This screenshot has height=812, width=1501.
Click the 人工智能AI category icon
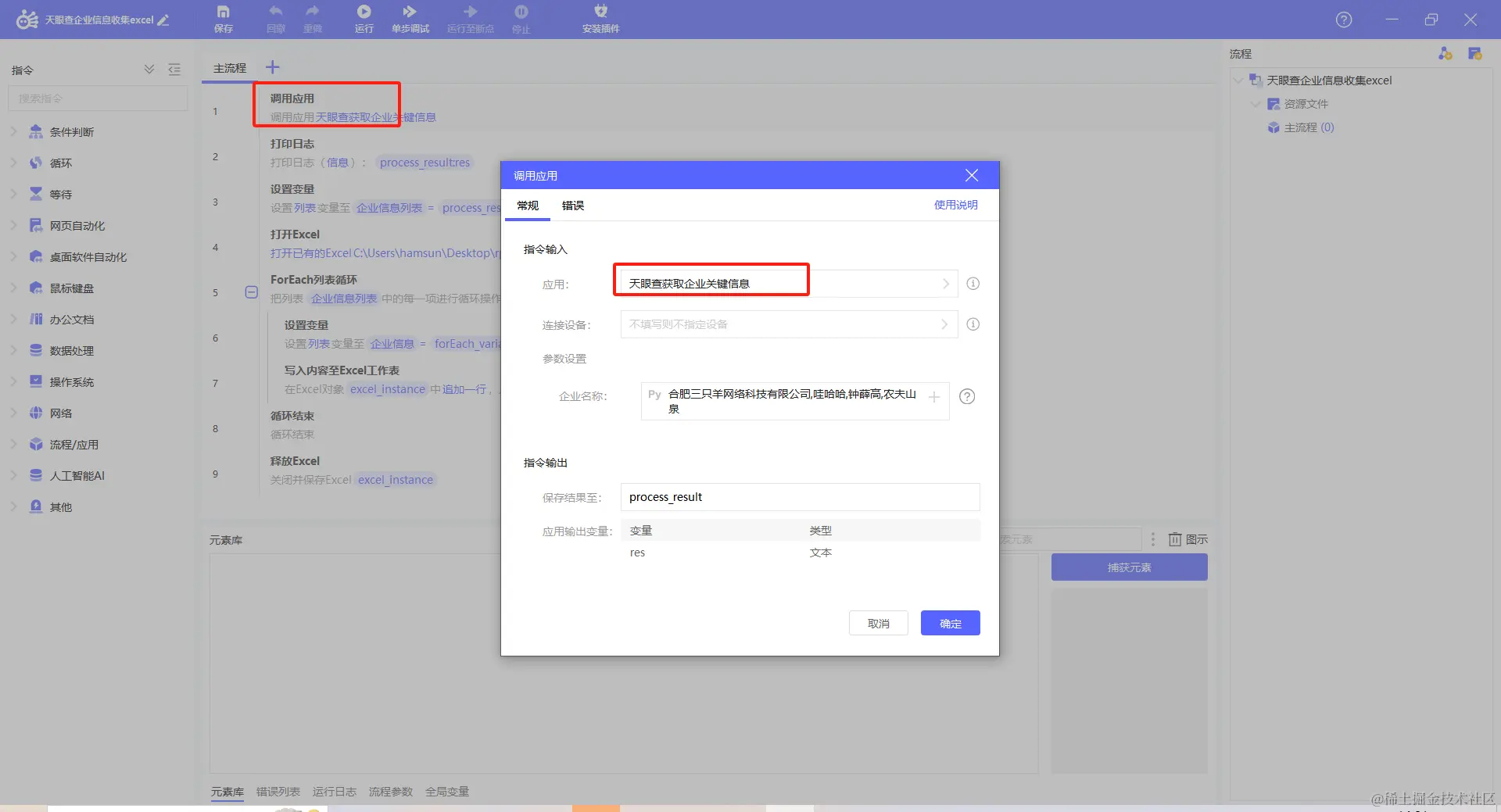tap(36, 476)
